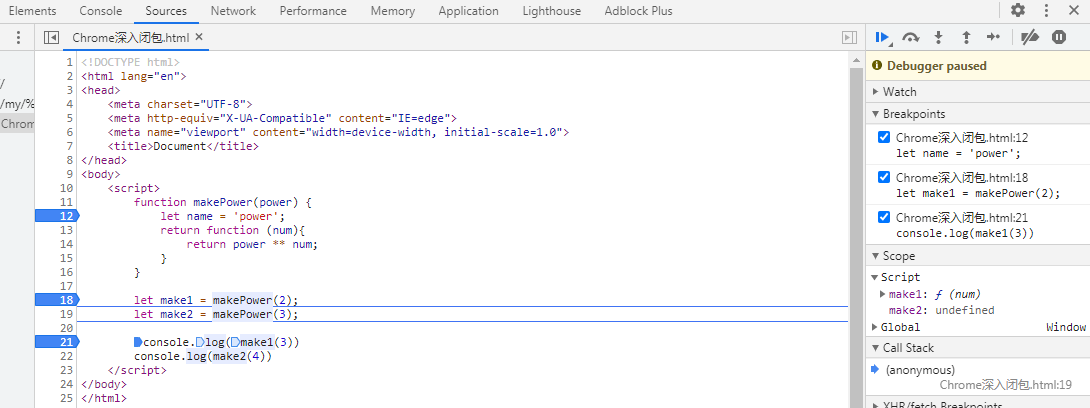Jump to breakpoint Chrome深入闭包.html:18
This screenshot has height=408, width=1090.
(962, 177)
